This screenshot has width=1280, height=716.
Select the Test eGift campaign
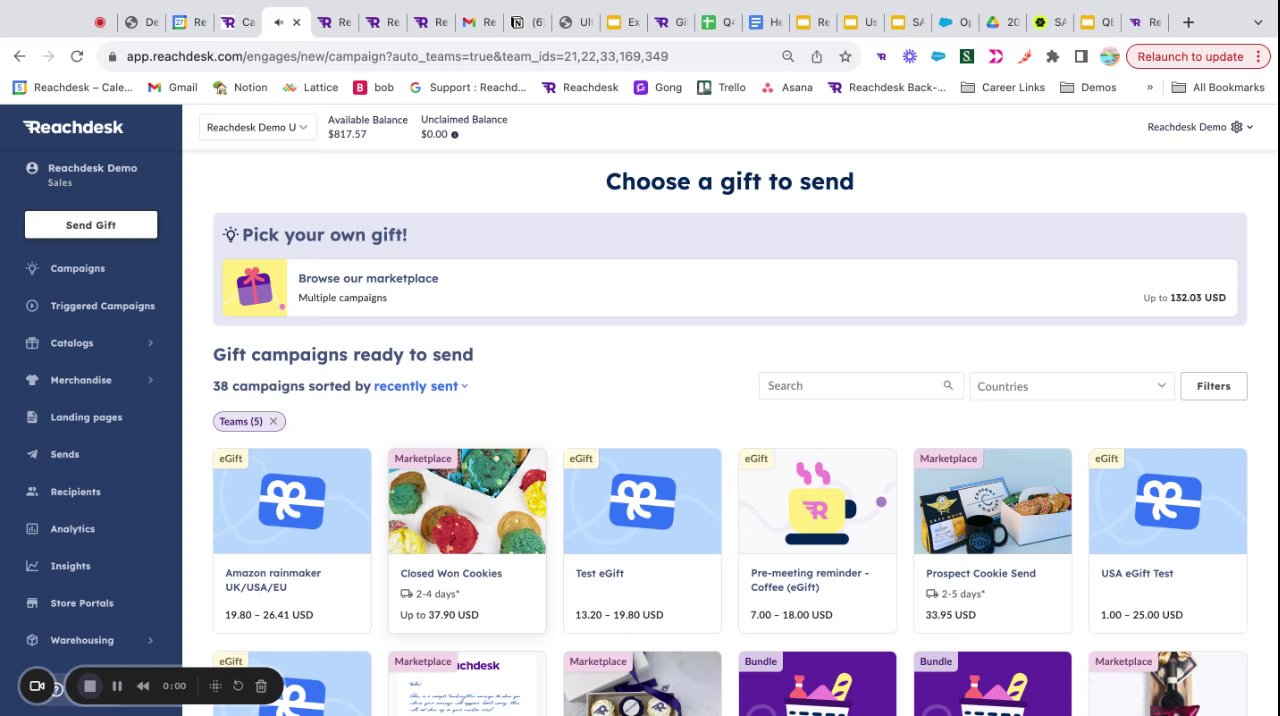(642, 541)
